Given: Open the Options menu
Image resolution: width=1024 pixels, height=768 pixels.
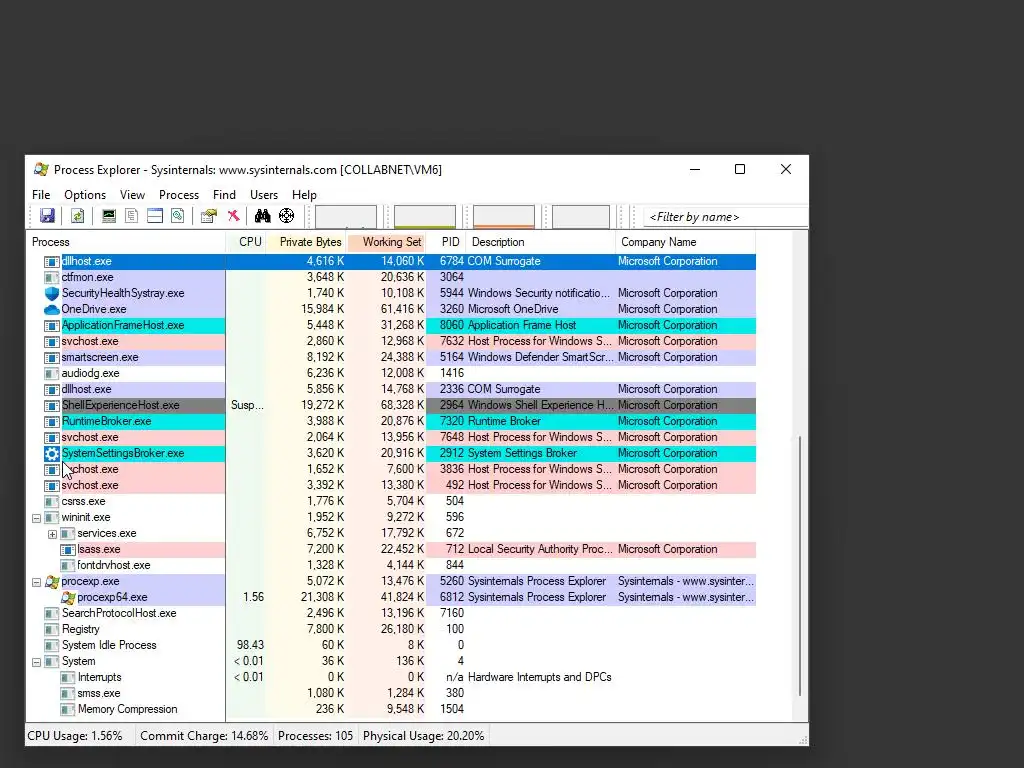Looking at the screenshot, I should point(85,195).
